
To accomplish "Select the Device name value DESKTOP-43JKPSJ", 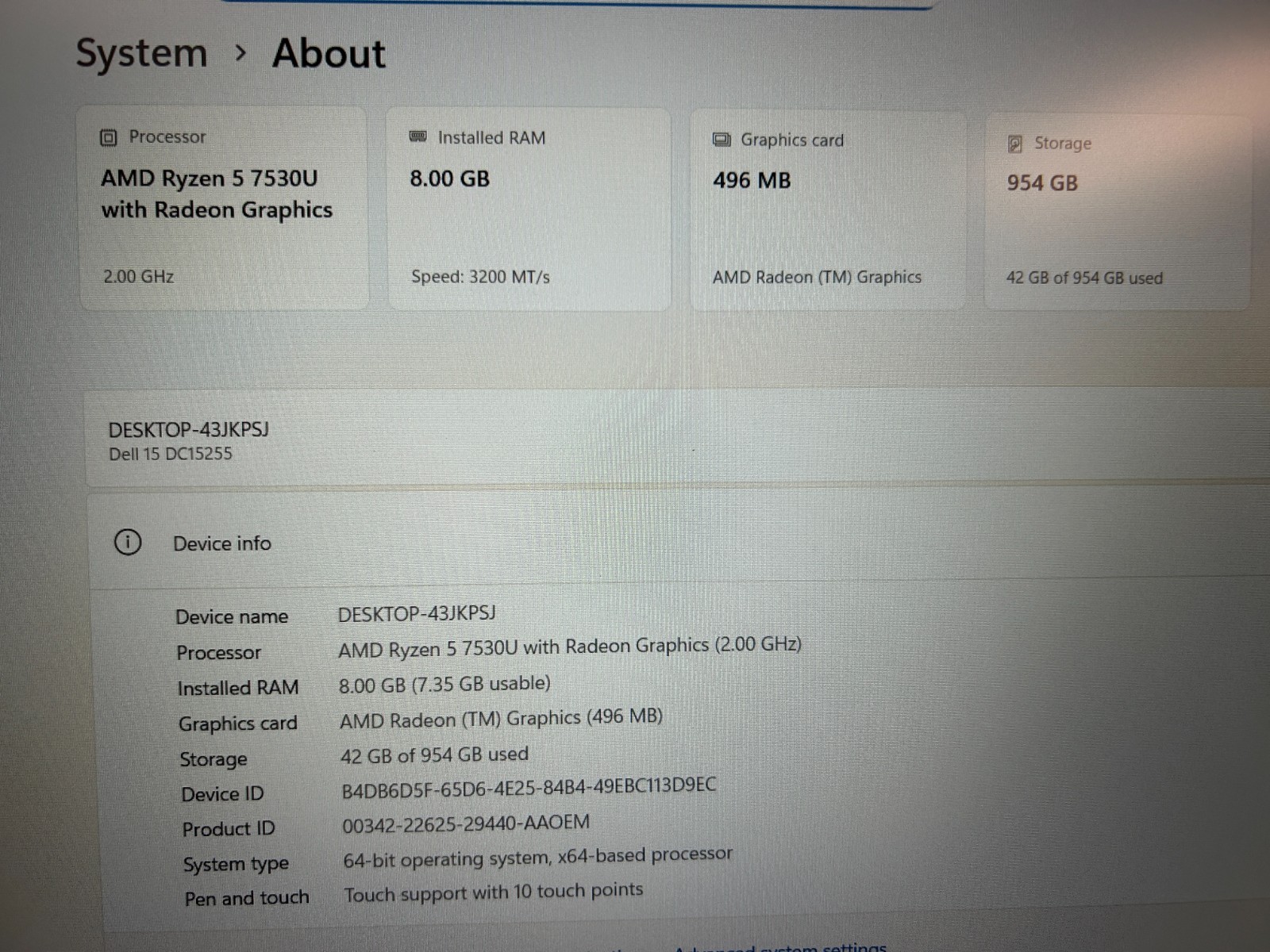I will point(417,614).
